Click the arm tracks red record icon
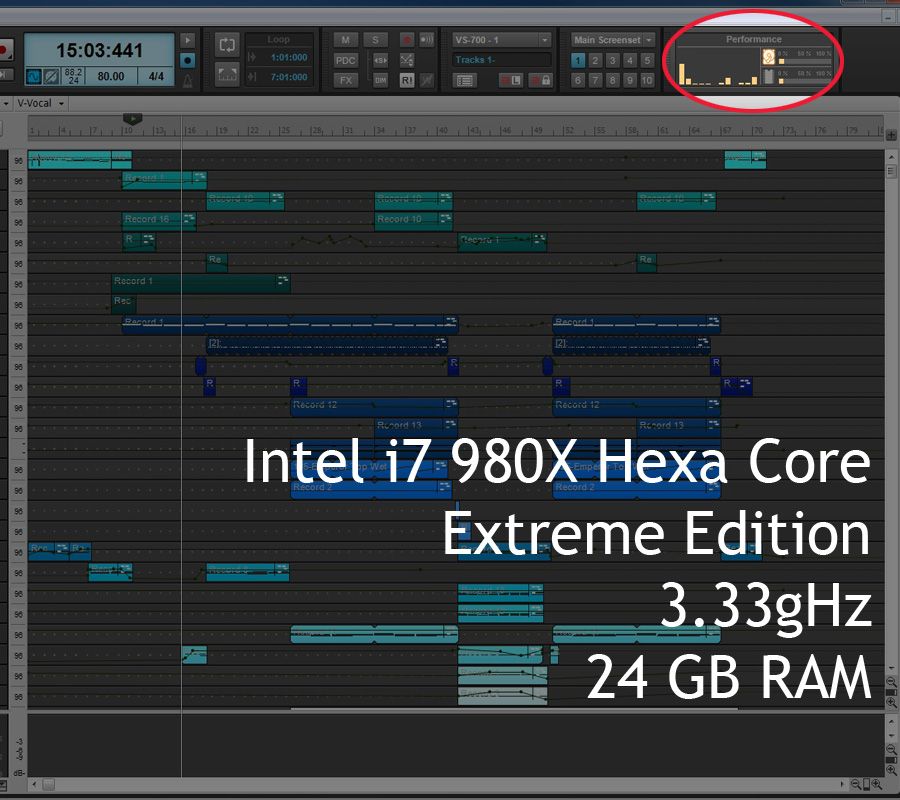This screenshot has width=900, height=800. tap(407, 40)
